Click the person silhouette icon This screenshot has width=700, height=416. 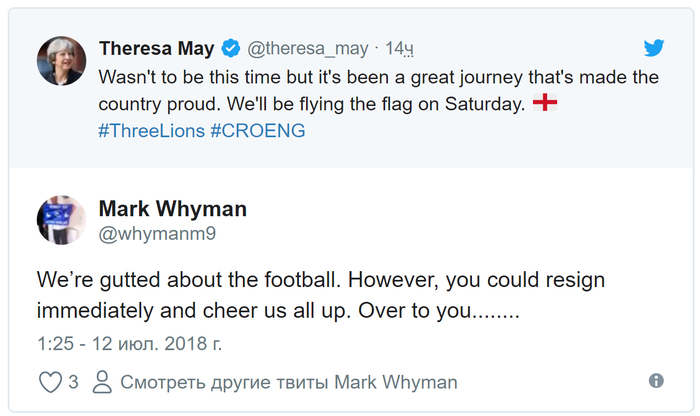[x=101, y=382]
